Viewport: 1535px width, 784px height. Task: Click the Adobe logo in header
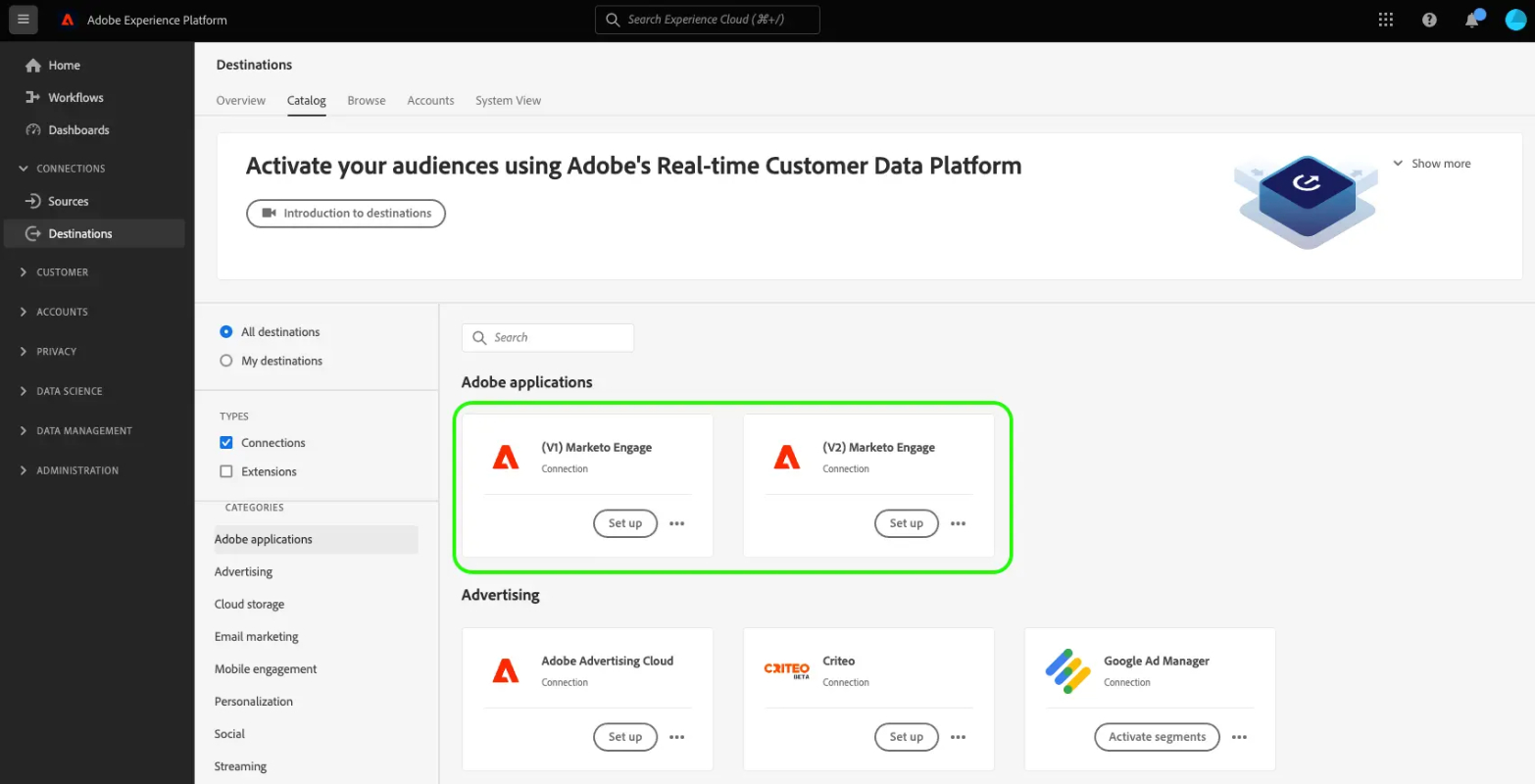coord(68,20)
